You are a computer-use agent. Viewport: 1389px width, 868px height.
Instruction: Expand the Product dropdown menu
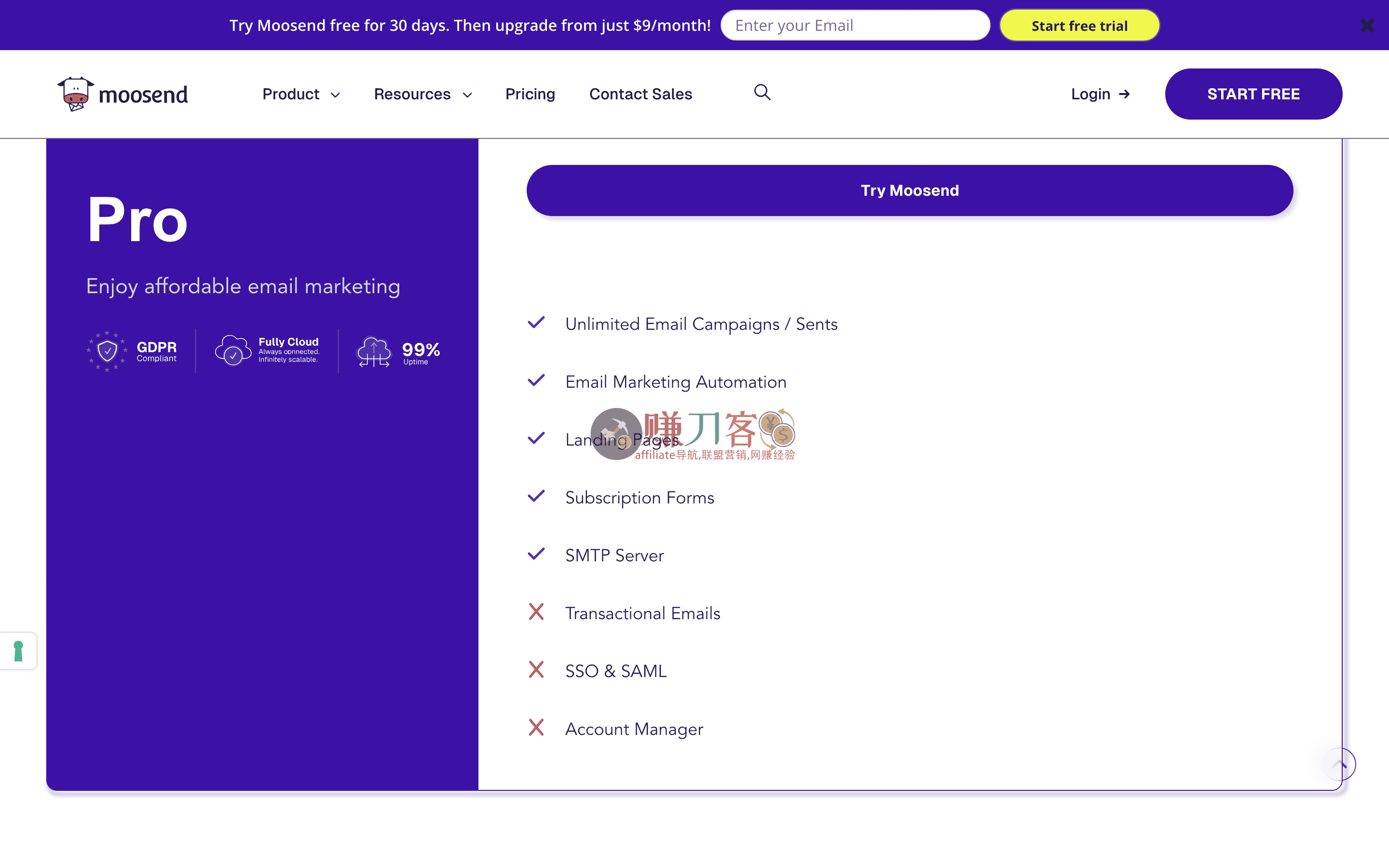301,94
